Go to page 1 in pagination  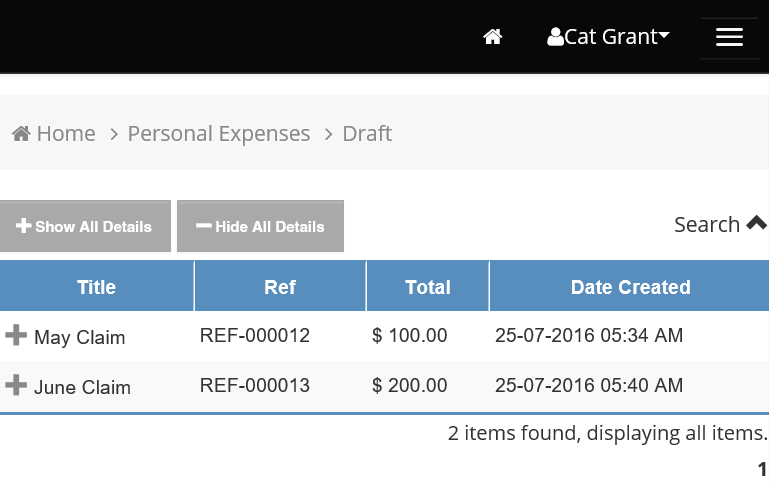click(x=762, y=469)
